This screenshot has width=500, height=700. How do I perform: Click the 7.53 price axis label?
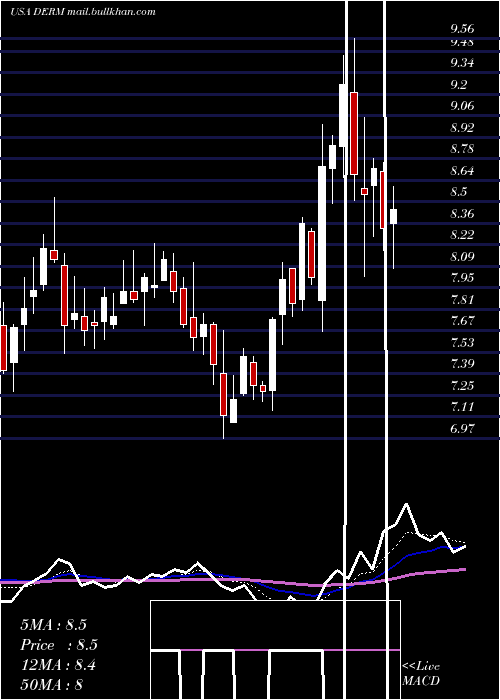click(462, 342)
